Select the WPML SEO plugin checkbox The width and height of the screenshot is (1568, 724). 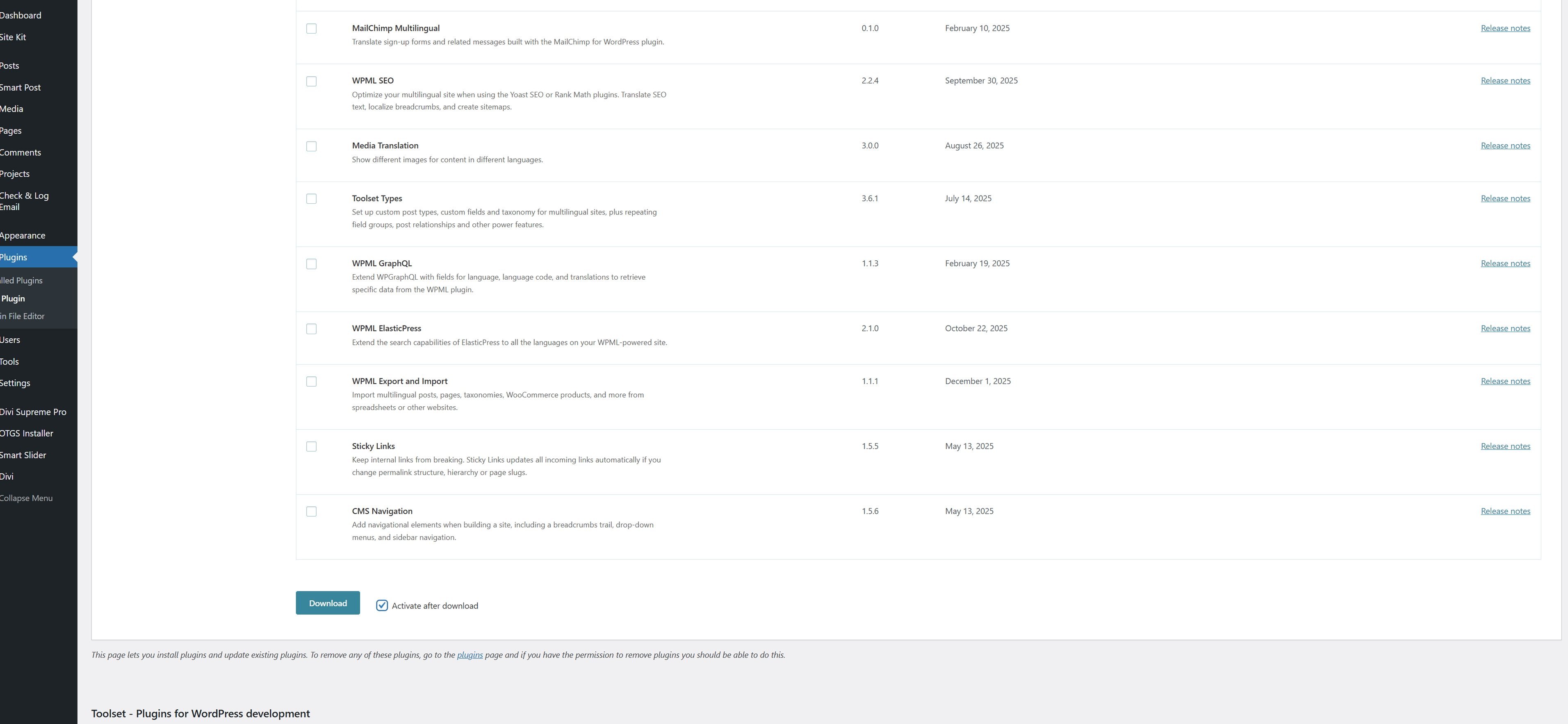pyautogui.click(x=311, y=82)
